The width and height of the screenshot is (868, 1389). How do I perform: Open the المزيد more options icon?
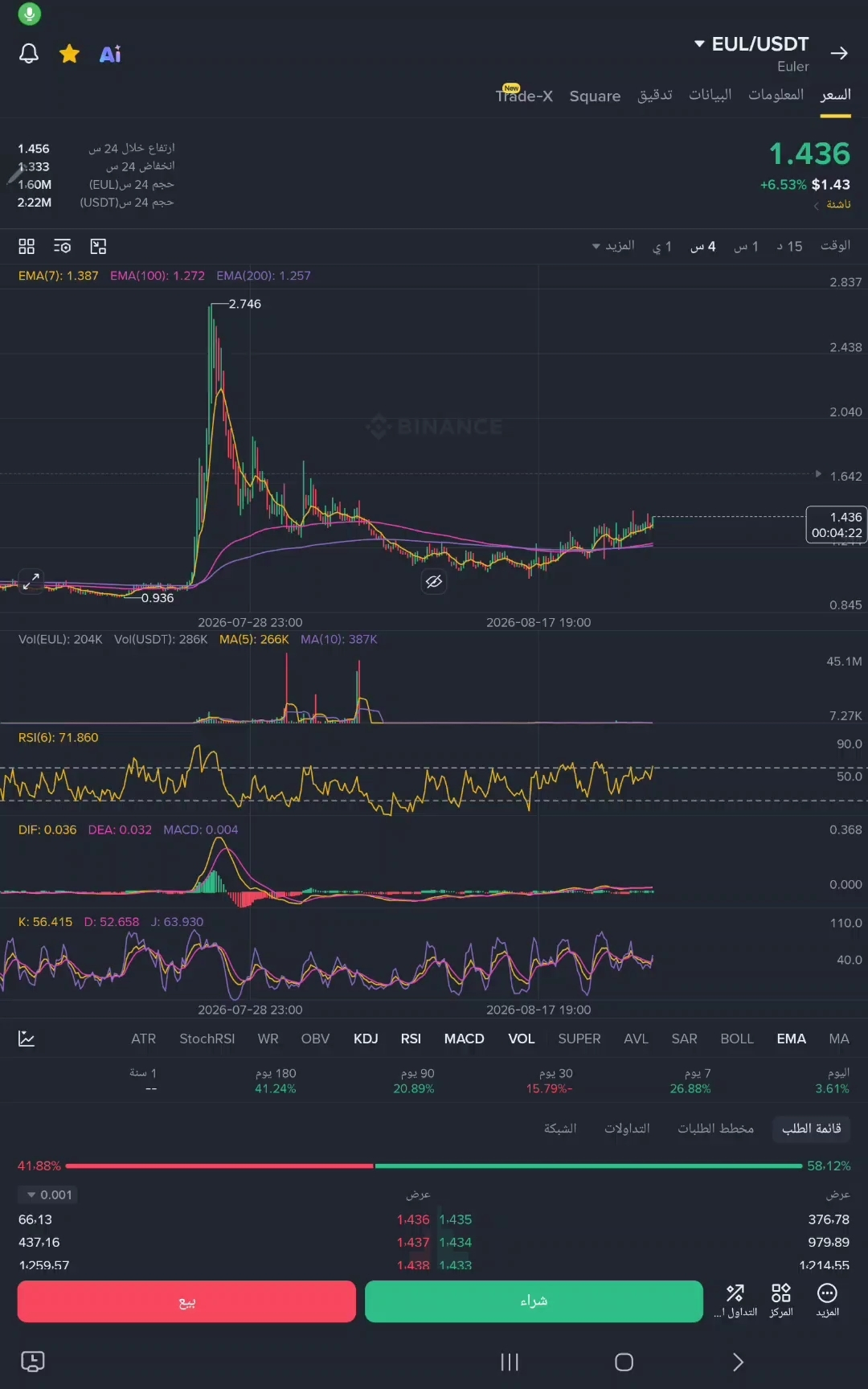(827, 1301)
